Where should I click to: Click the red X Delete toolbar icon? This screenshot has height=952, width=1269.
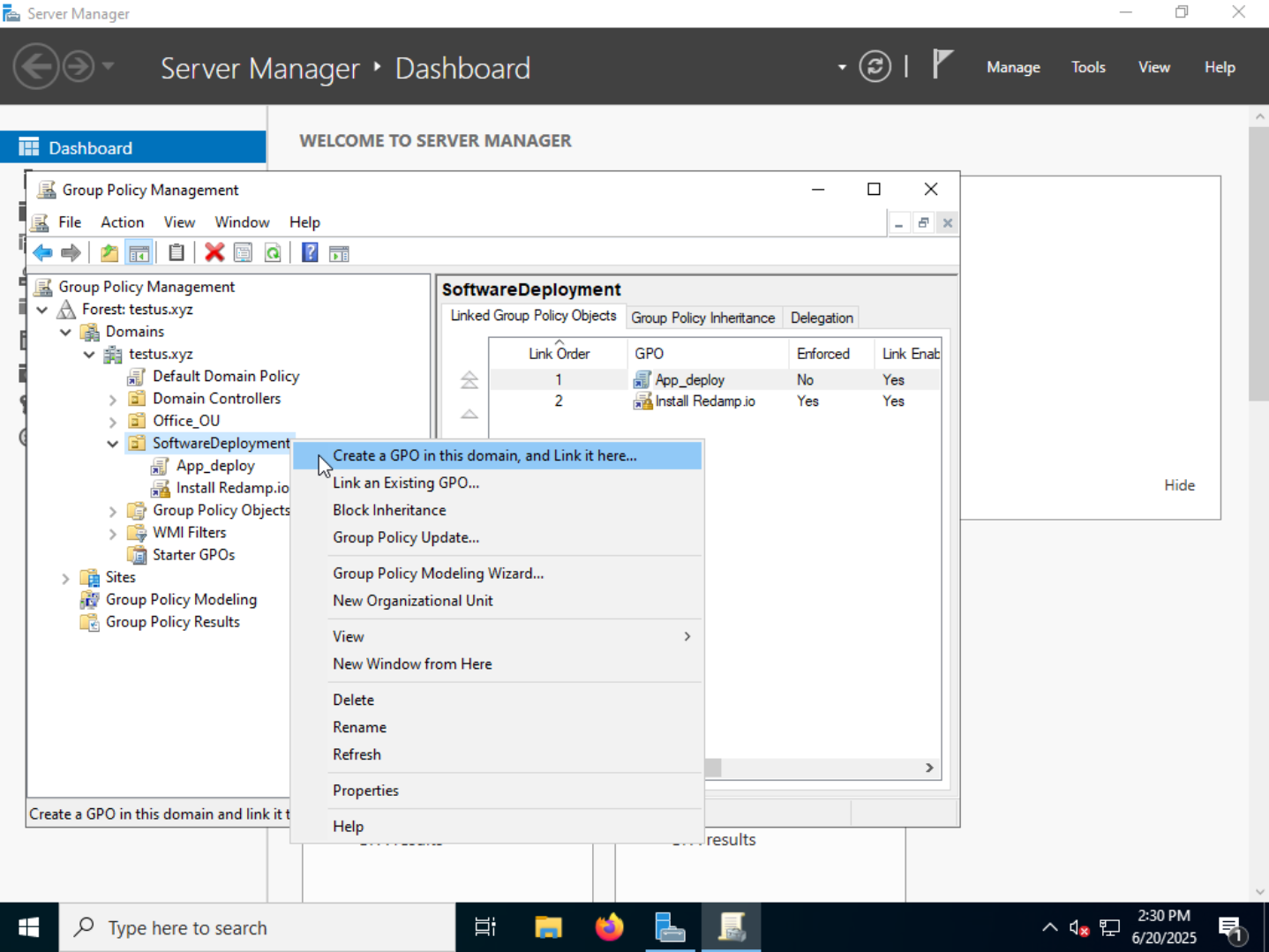coord(214,253)
